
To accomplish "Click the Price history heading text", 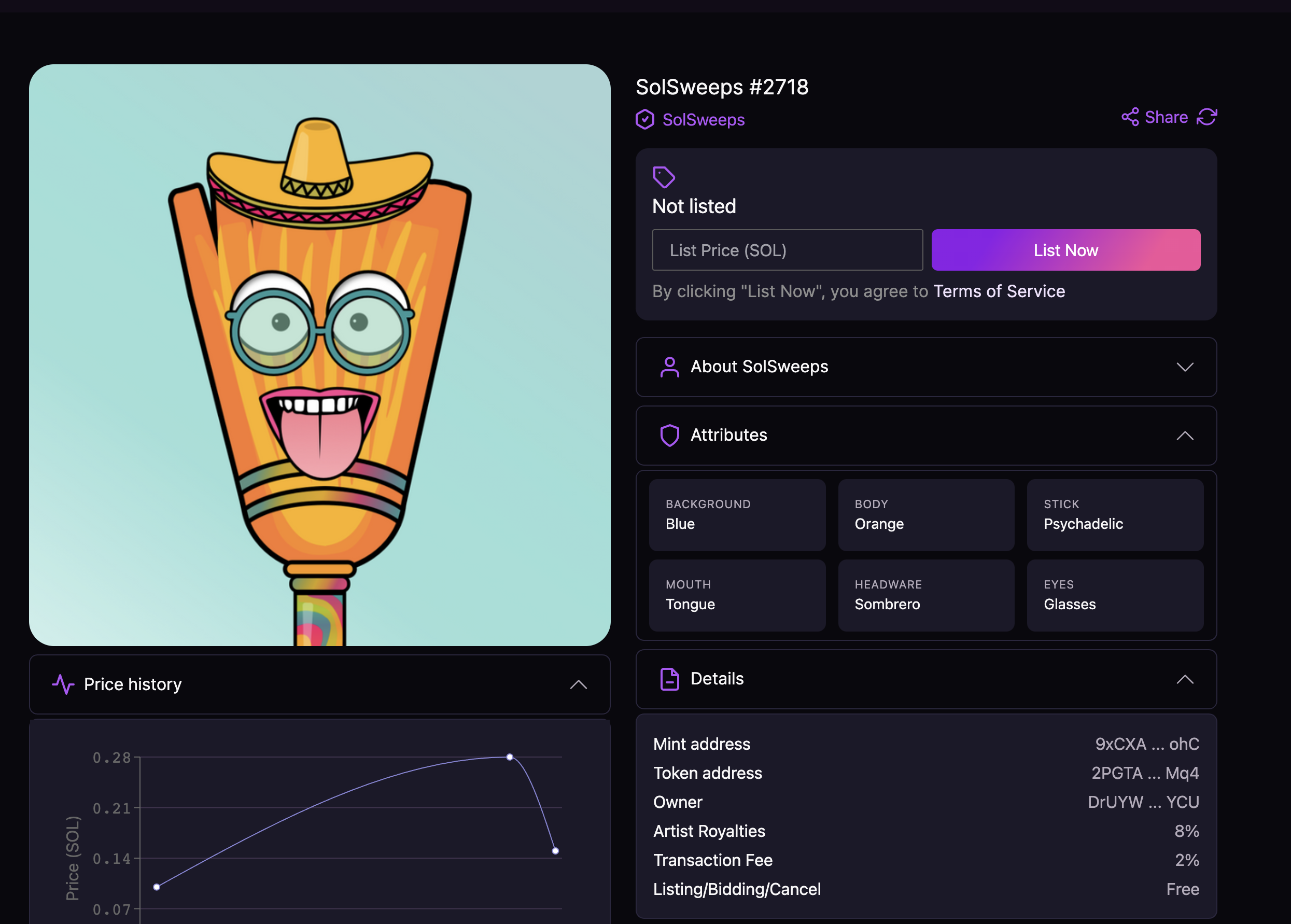I will pyautogui.click(x=133, y=684).
